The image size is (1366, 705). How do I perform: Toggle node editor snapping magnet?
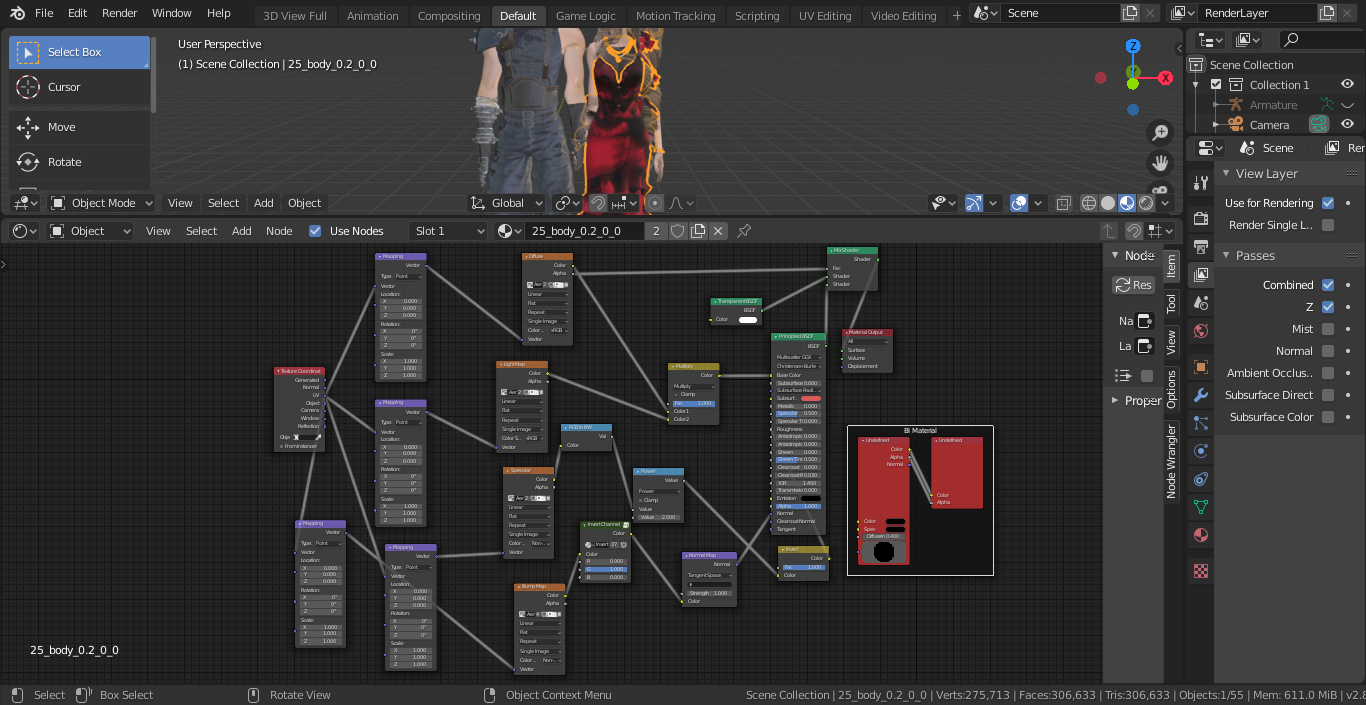(1135, 231)
